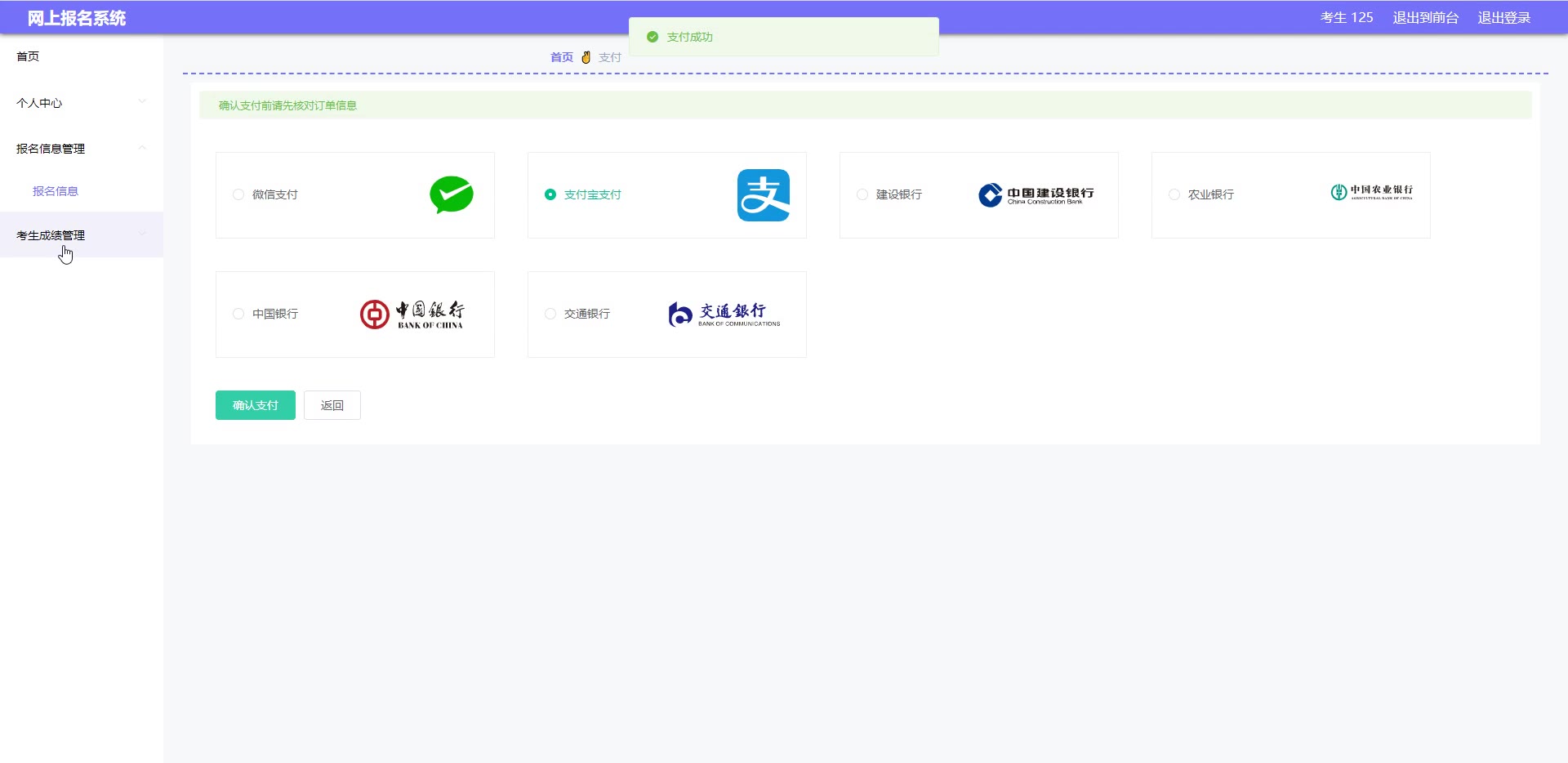Screen dimensions: 1568x763
Task: Click the Agricultural Bank of China logo
Action: (x=1371, y=192)
